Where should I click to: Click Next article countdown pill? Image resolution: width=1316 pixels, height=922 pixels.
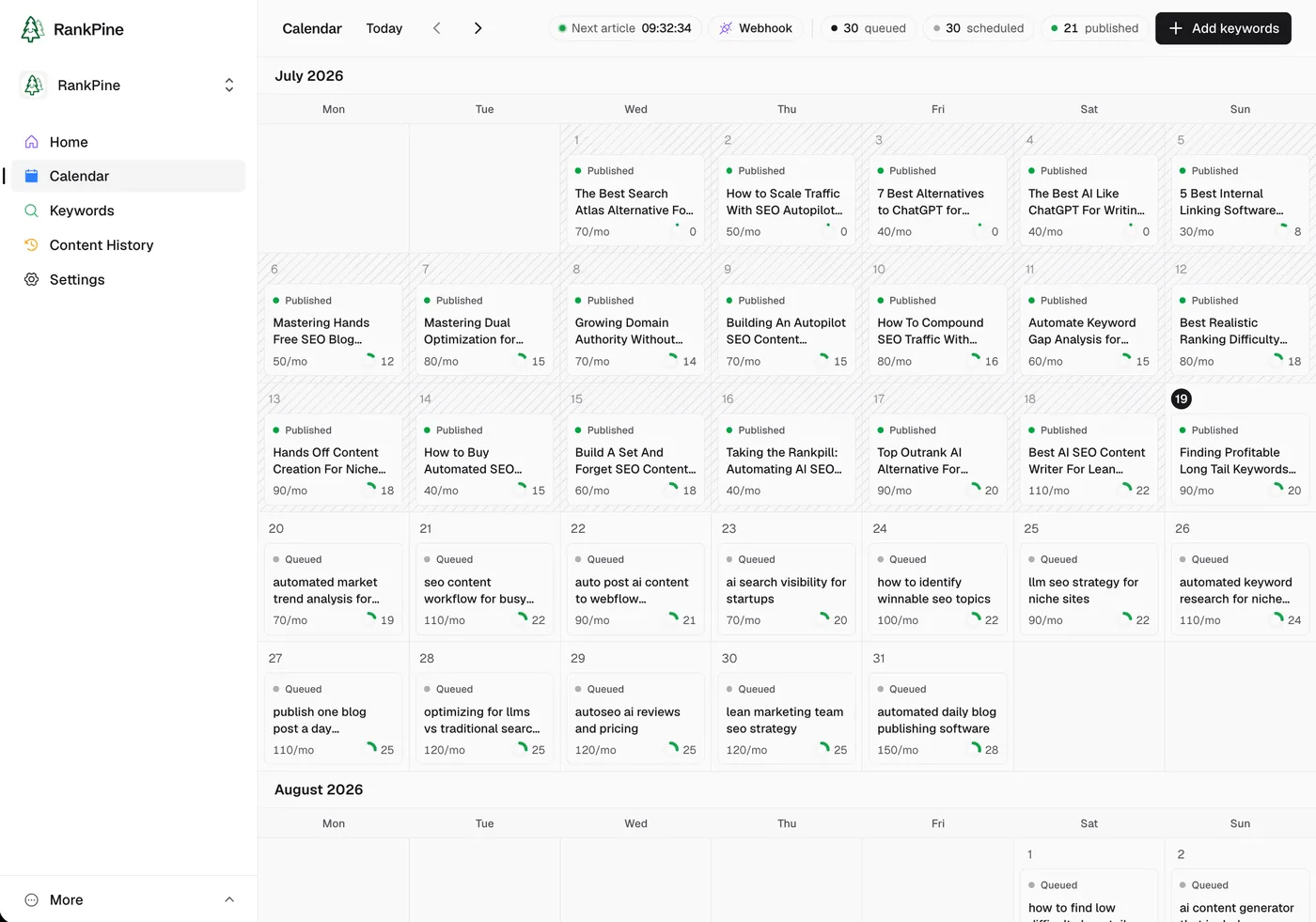point(625,28)
